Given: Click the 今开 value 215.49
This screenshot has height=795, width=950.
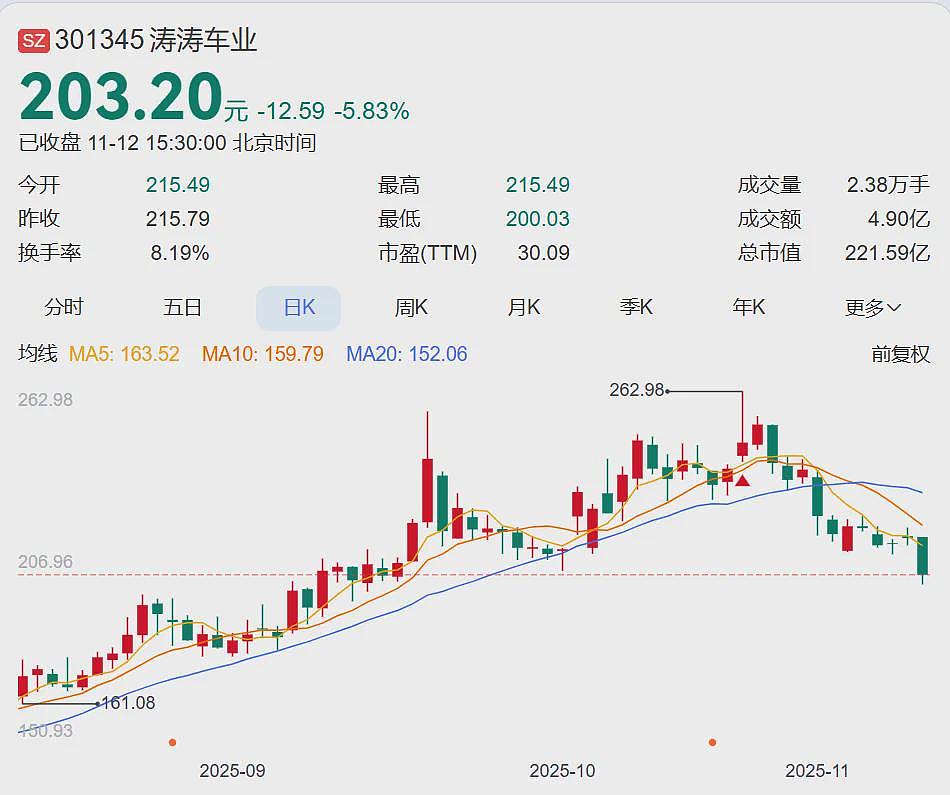Looking at the screenshot, I should (x=178, y=185).
